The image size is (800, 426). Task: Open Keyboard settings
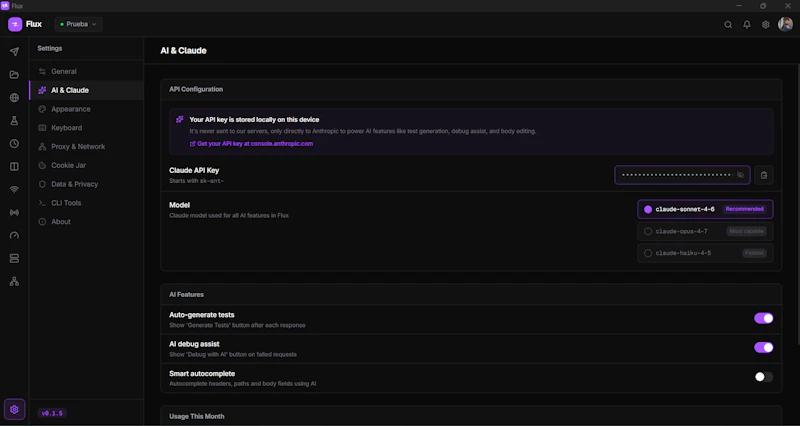(86, 128)
